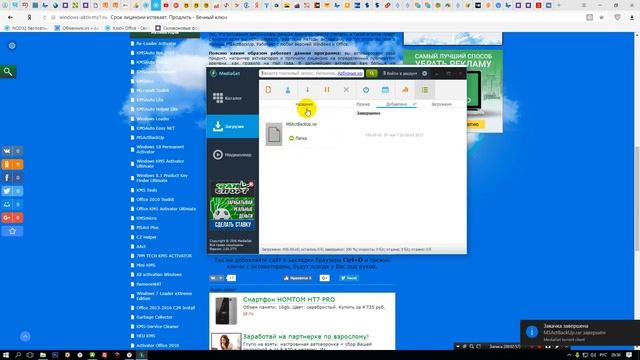Sort downloads by the Добавлено column
The height and width of the screenshot is (360, 640).
[396, 104]
